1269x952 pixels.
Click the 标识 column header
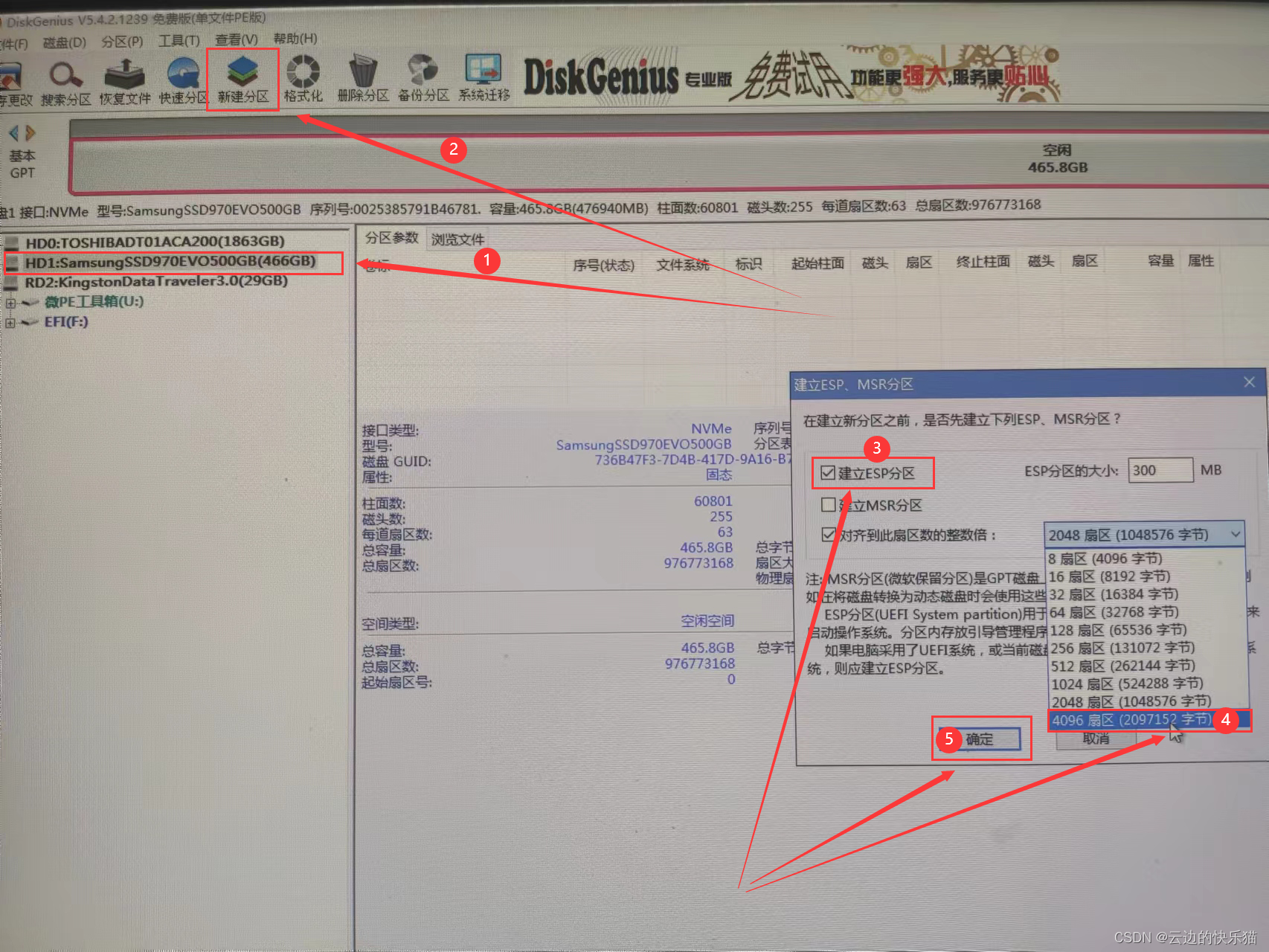pos(748,263)
